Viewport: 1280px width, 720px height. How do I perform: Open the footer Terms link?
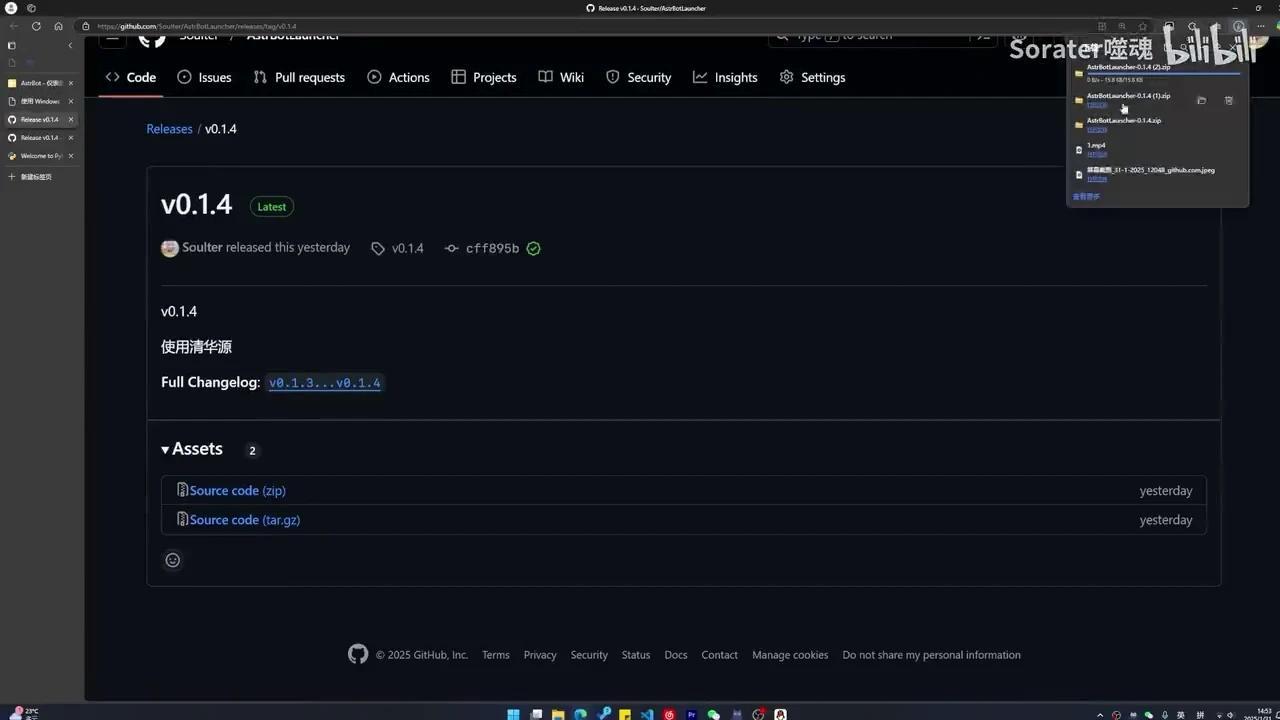496,655
